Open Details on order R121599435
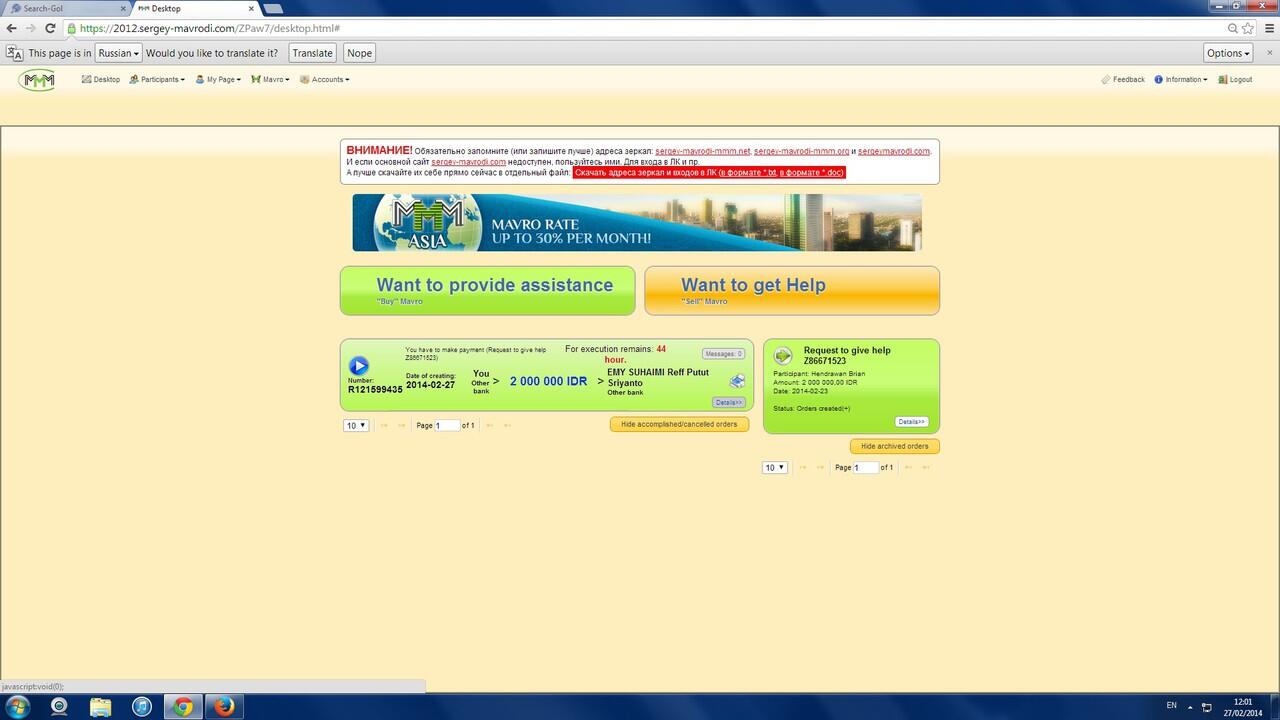The height and width of the screenshot is (720, 1280). pyautogui.click(x=729, y=402)
